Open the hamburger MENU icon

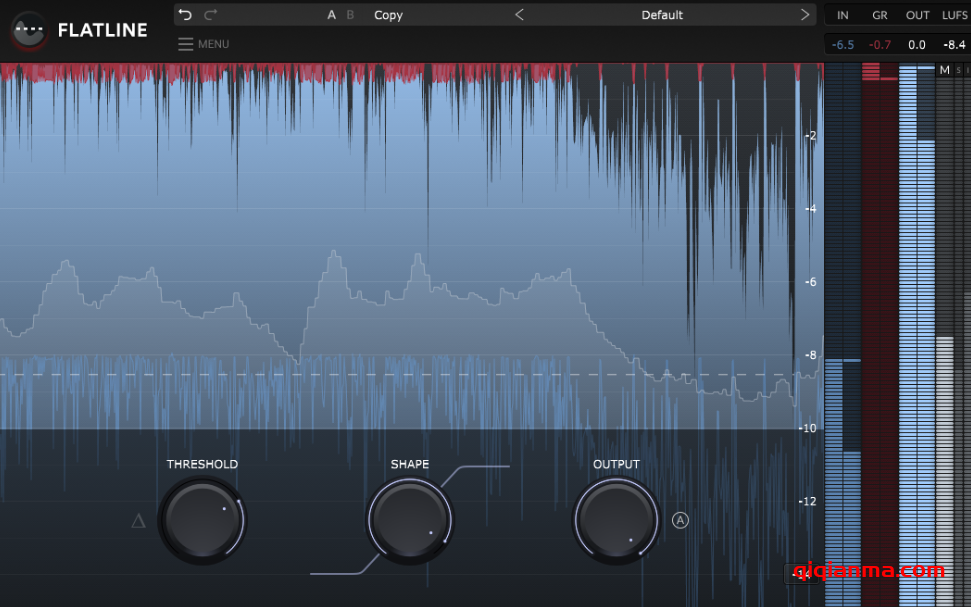(186, 44)
